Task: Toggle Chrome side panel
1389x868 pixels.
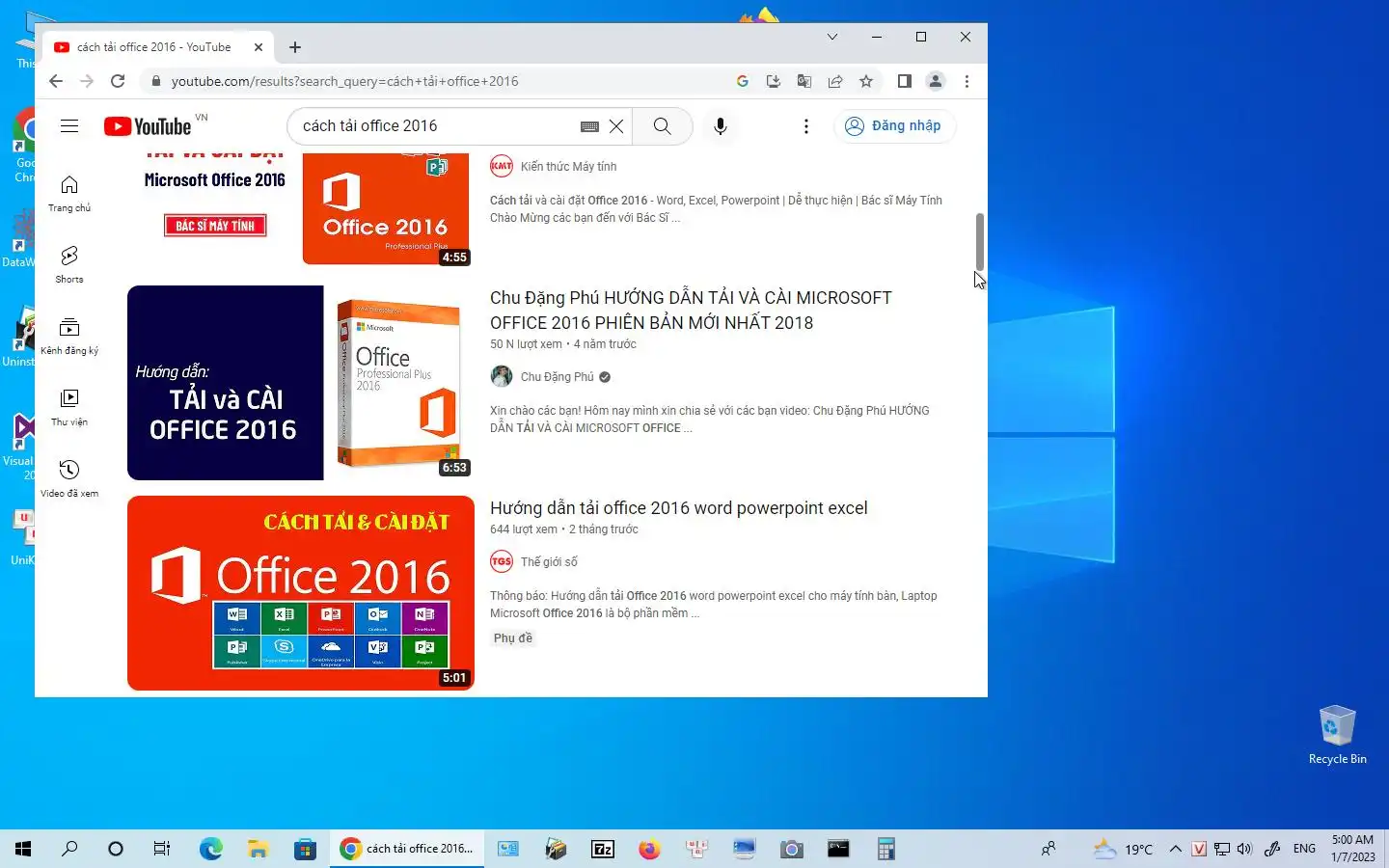Action: (x=905, y=81)
